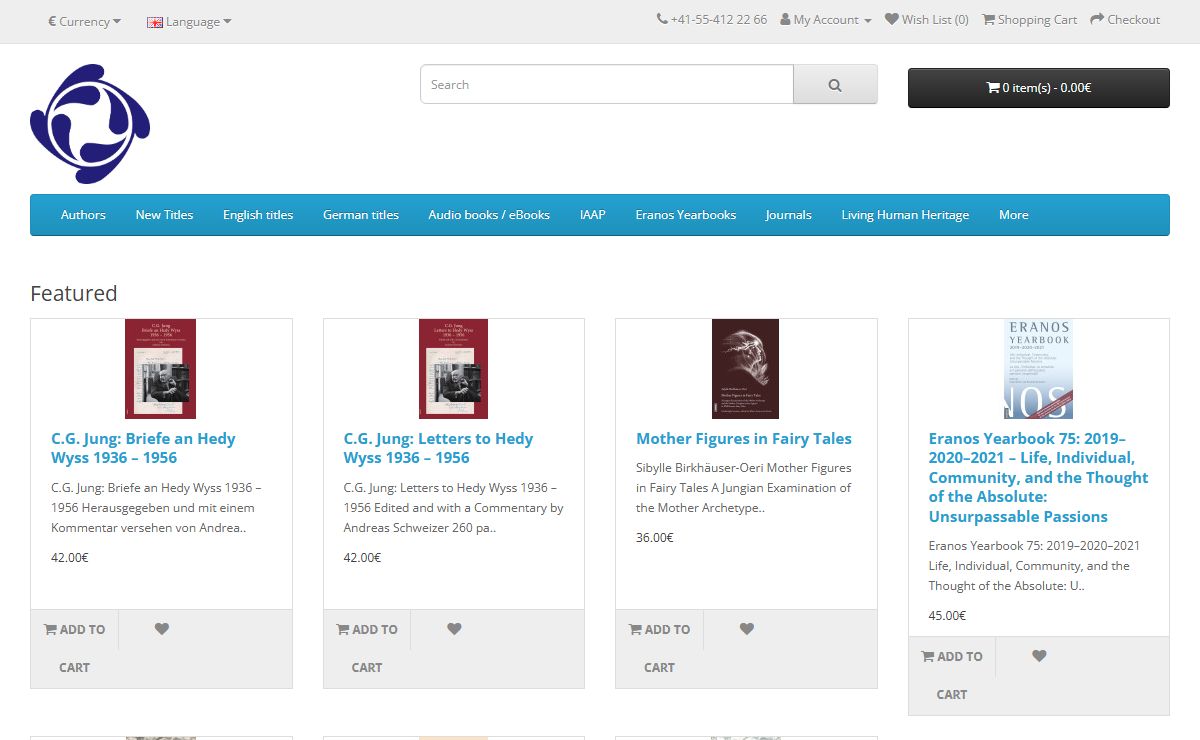Open title Mother Figures in Fairy Tales

pyautogui.click(x=744, y=439)
